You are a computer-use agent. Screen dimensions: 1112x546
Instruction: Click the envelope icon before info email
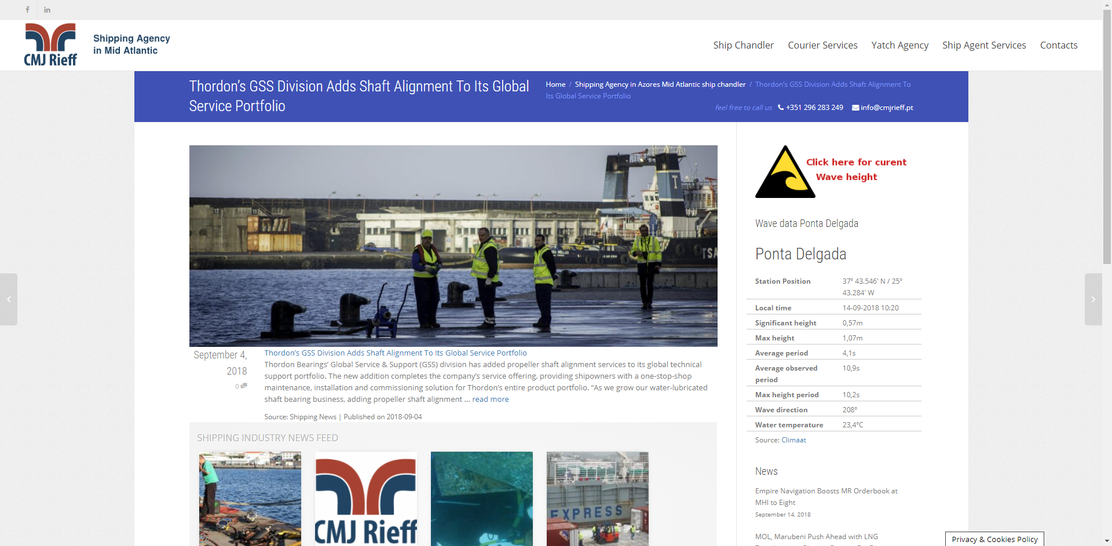point(855,108)
